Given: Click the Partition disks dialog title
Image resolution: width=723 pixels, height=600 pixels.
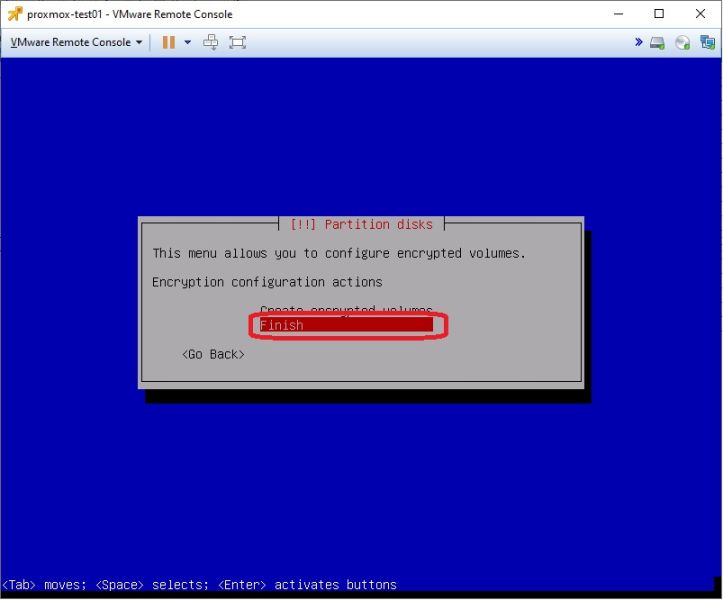Looking at the screenshot, I should coord(362,225).
